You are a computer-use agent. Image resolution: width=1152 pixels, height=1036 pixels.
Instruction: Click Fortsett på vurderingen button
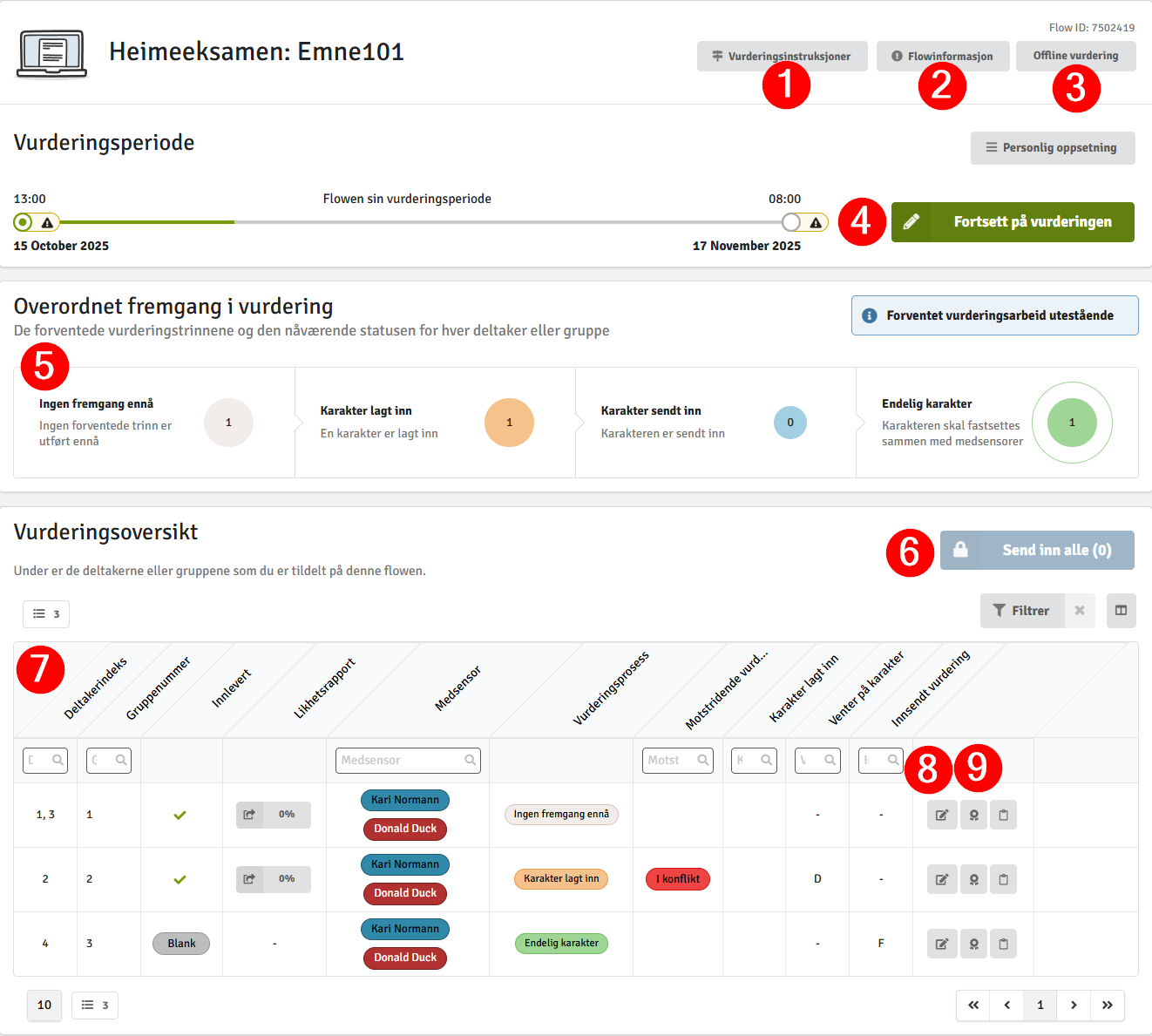click(1013, 222)
